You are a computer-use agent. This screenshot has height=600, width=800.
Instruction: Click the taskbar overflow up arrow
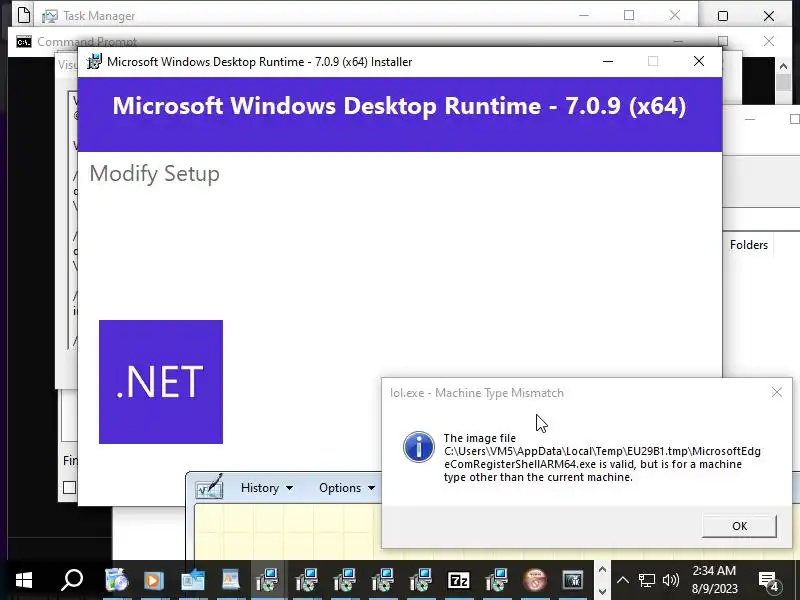(x=602, y=569)
